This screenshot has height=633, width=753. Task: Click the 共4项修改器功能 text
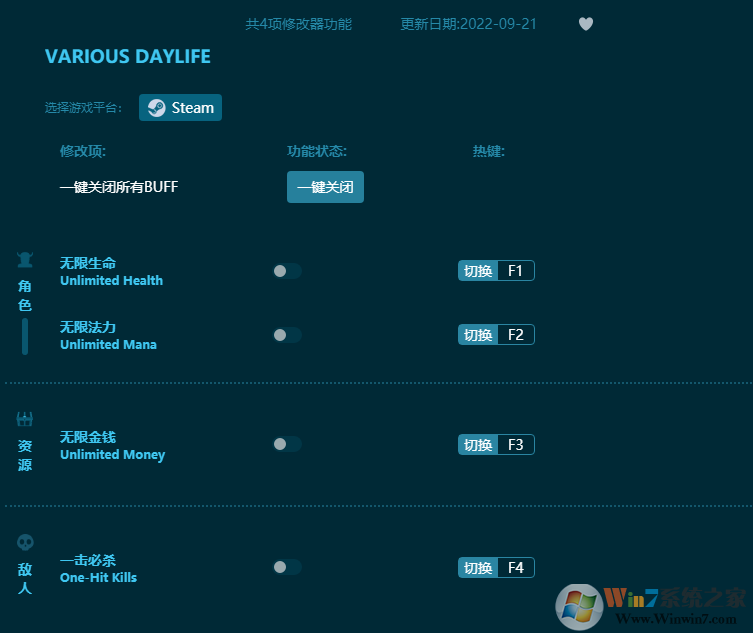point(298,24)
